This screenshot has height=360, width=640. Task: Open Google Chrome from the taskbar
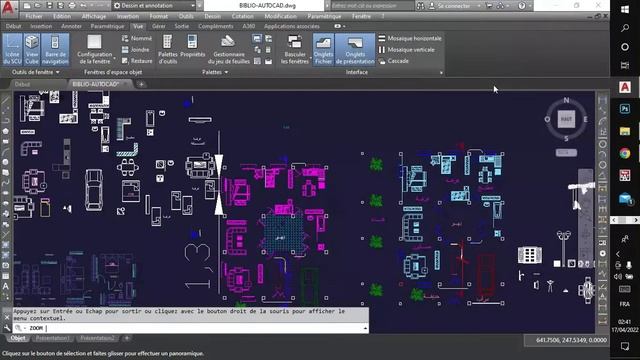(x=624, y=153)
